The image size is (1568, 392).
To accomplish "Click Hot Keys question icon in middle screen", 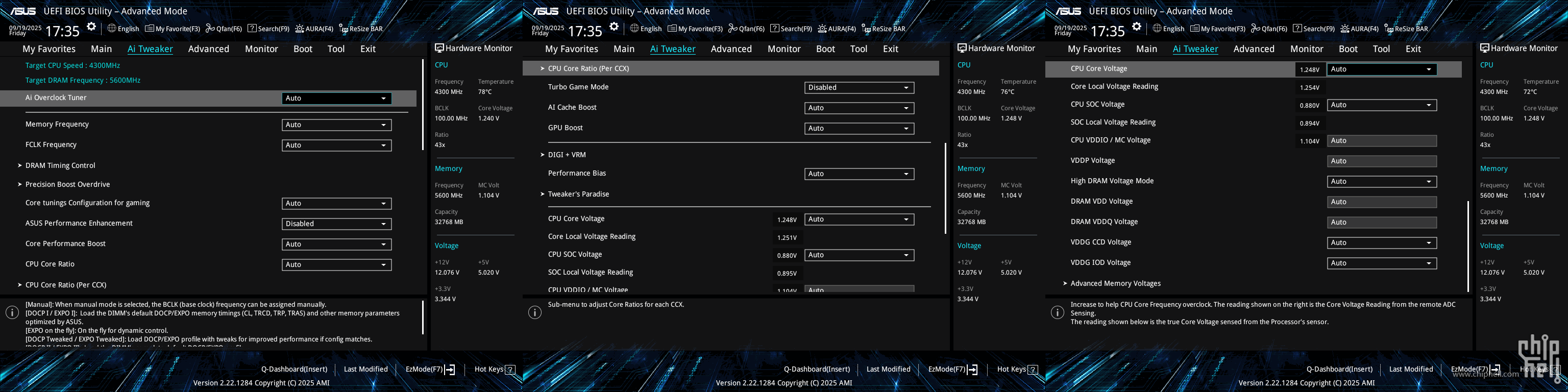I will 1033,370.
